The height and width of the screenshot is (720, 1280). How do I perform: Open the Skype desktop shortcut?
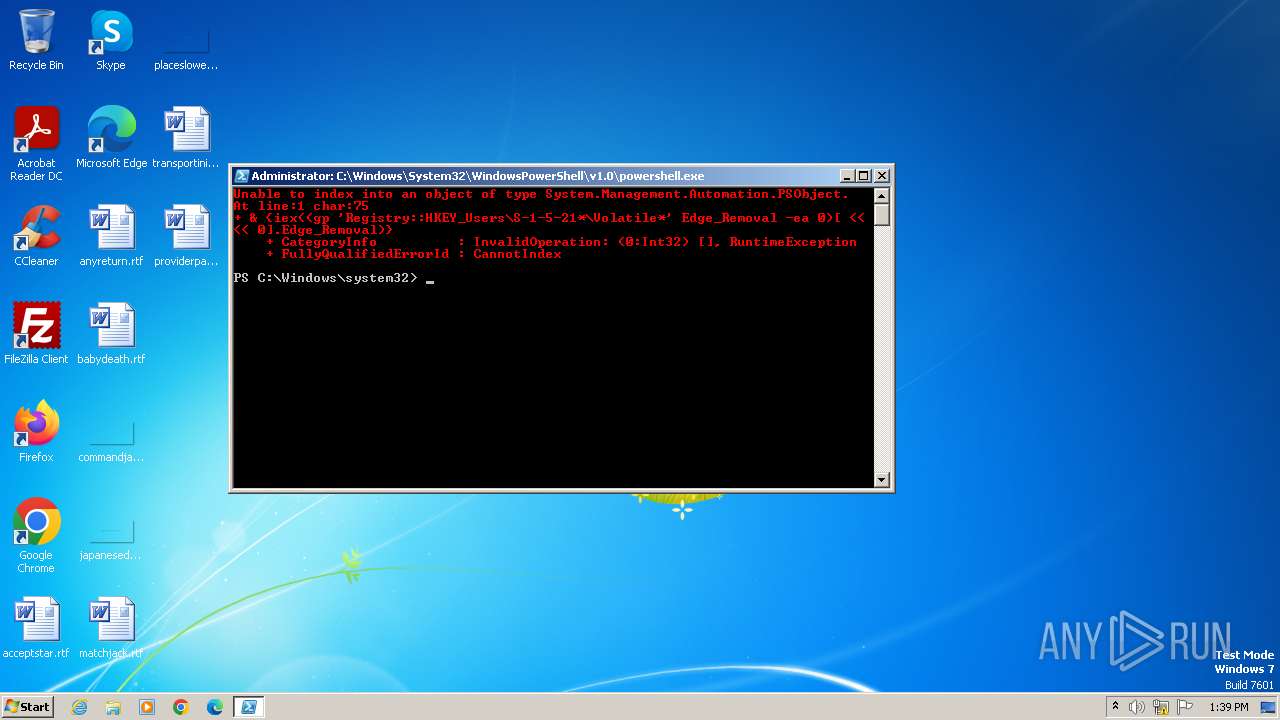click(111, 40)
